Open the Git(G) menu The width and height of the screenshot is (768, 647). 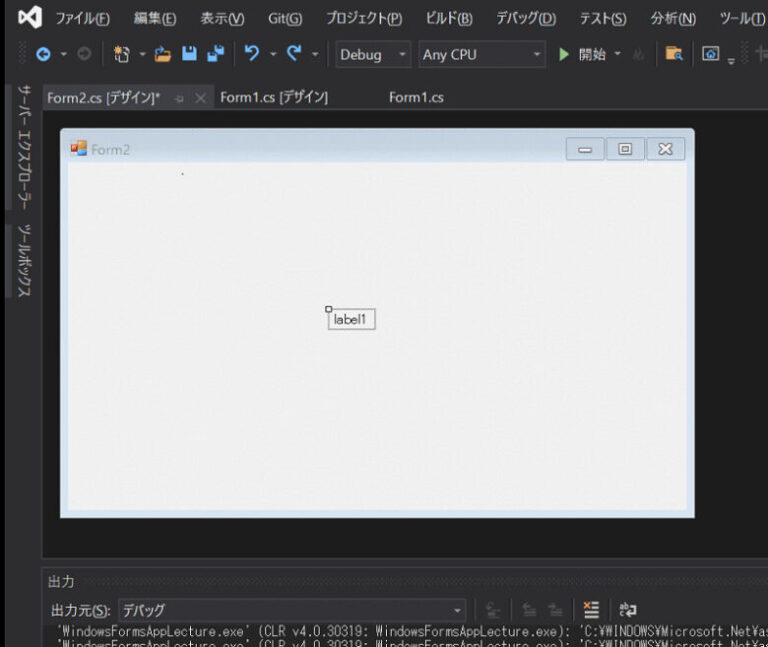[285, 19]
